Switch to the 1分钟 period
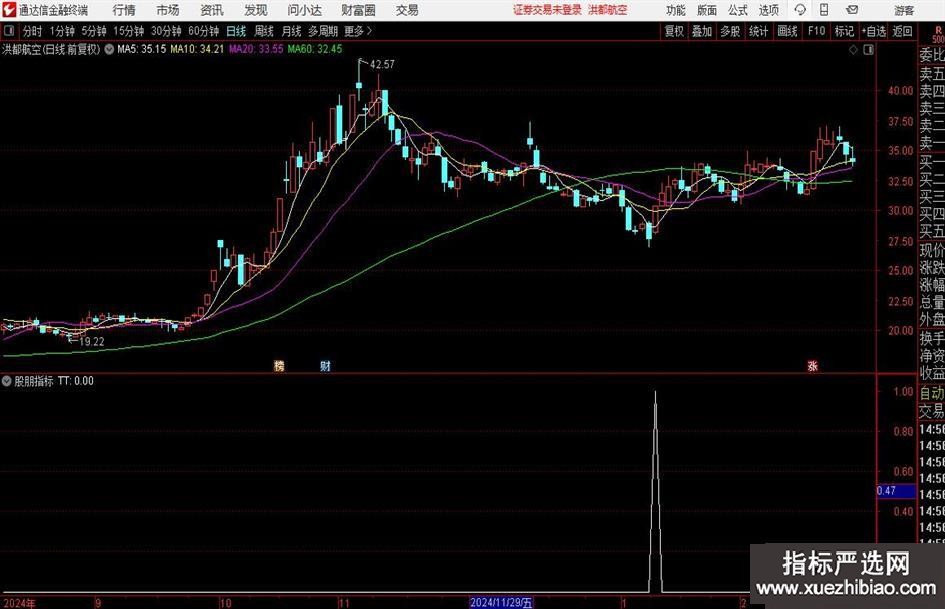 [x=62, y=31]
